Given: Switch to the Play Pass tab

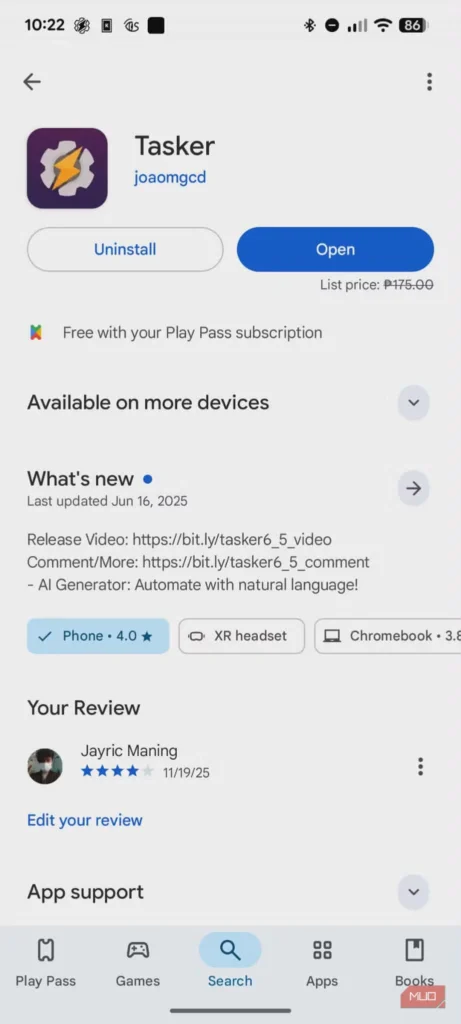Looking at the screenshot, I should (x=46, y=960).
